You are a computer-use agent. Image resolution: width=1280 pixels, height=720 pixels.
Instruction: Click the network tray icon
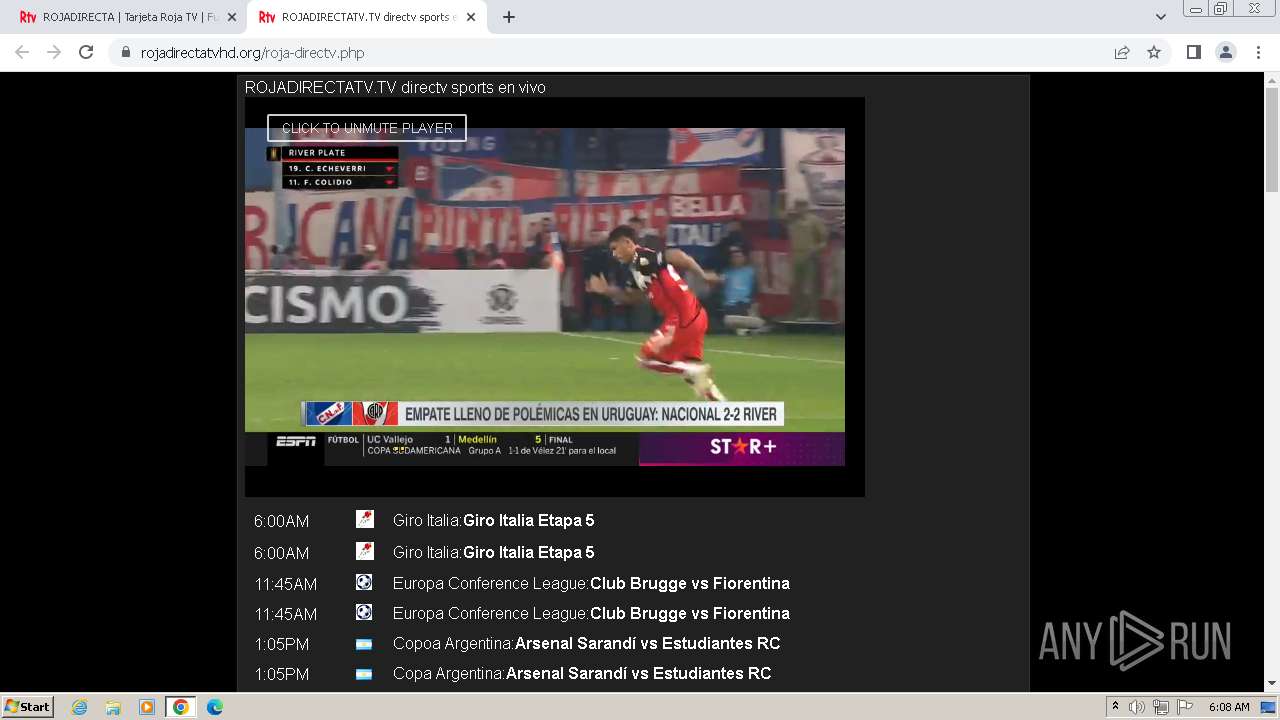tap(1160, 707)
